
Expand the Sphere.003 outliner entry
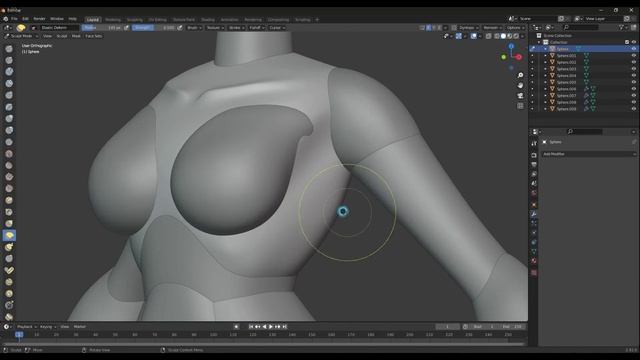(545, 69)
